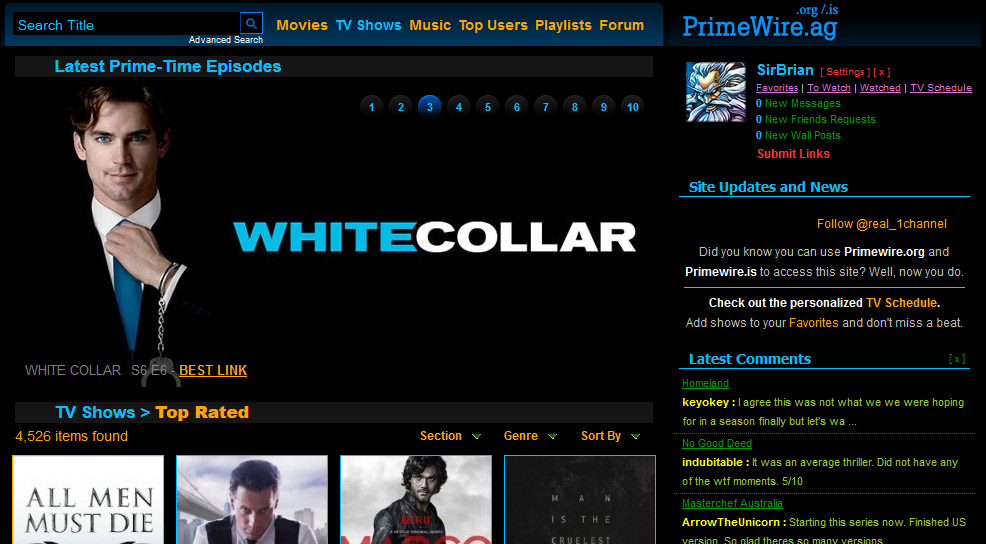Go to TV Shows
The image size is (986, 544).
368,25
